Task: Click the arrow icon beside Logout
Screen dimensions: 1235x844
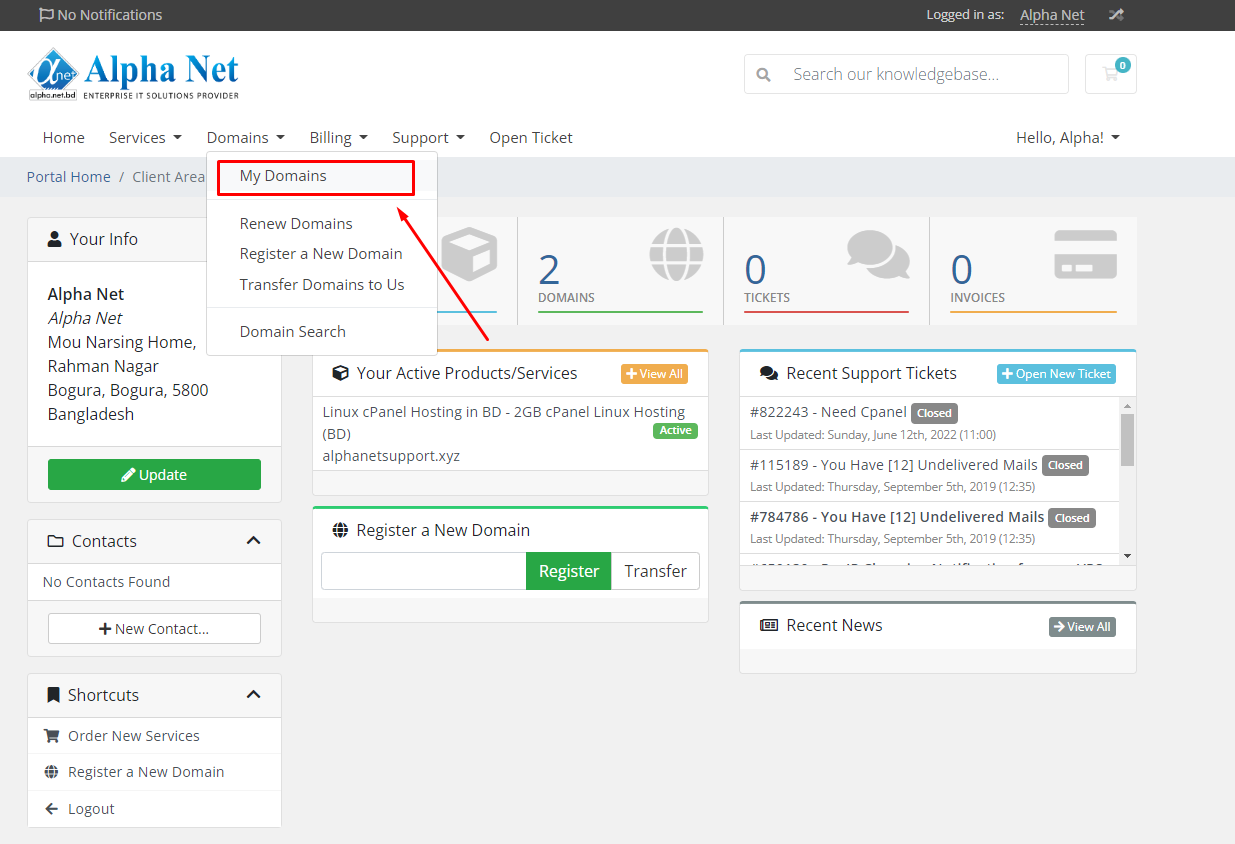Action: pos(51,809)
